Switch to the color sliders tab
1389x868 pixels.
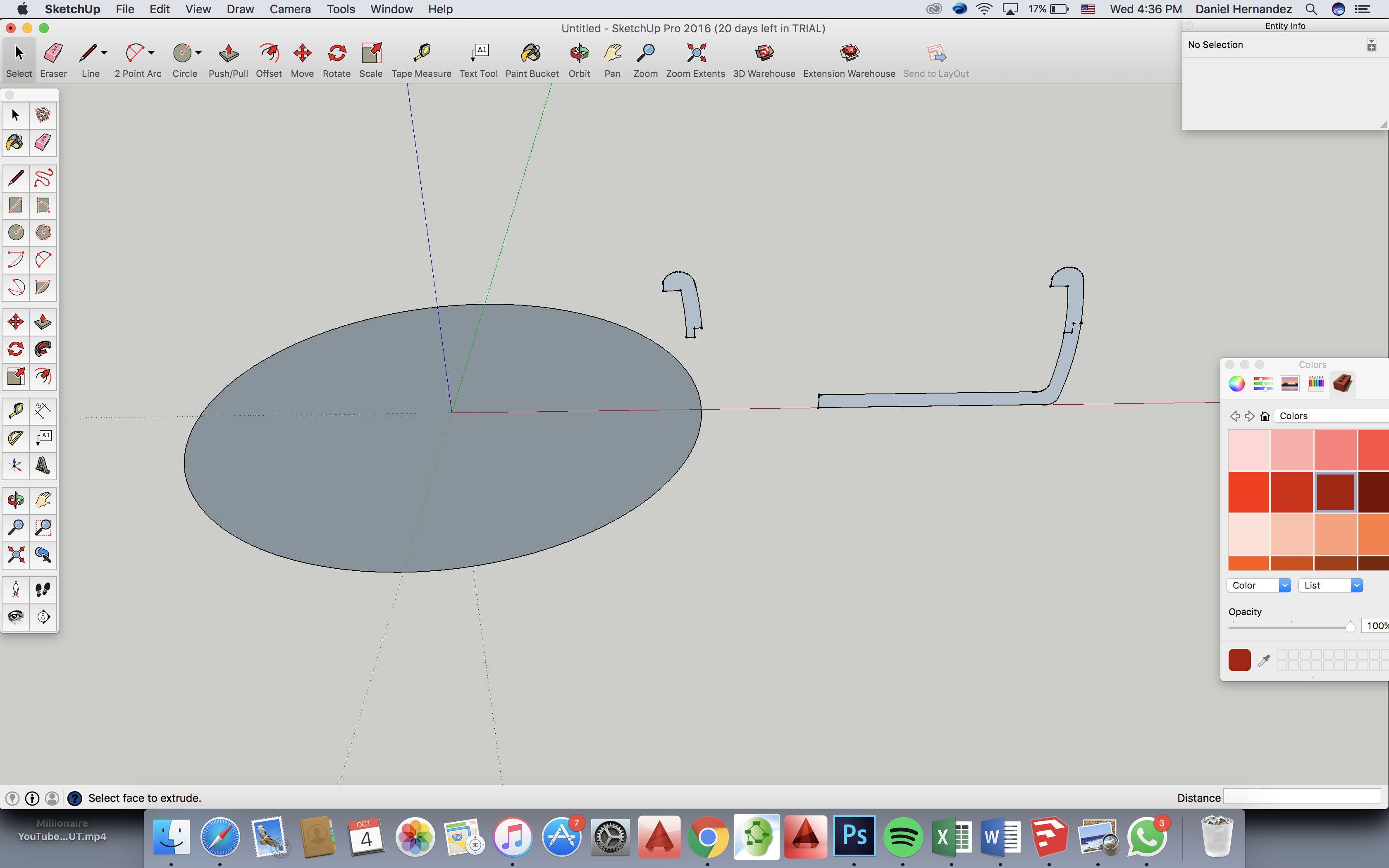pyautogui.click(x=1263, y=384)
